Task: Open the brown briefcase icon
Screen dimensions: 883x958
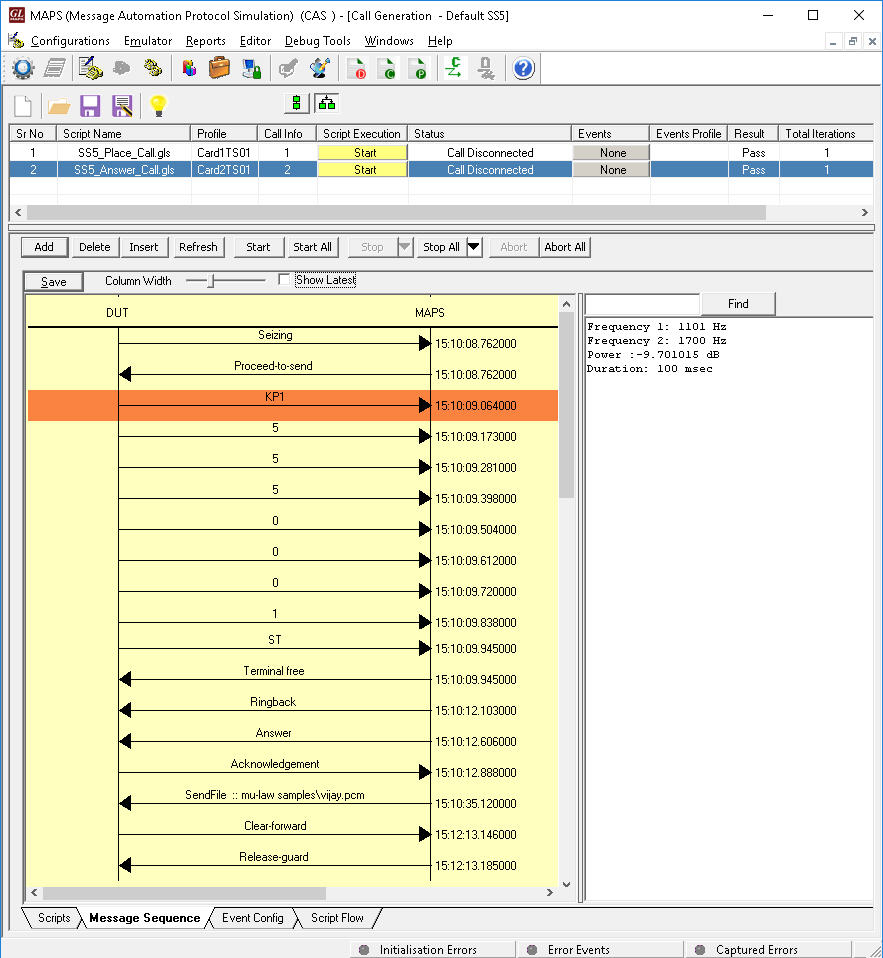Action: (x=219, y=68)
